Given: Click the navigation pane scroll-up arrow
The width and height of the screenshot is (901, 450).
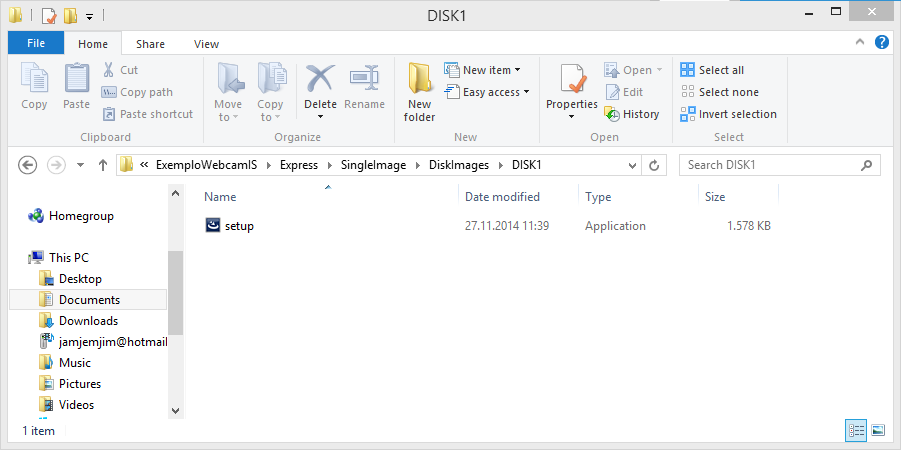Looking at the screenshot, I should [176, 194].
